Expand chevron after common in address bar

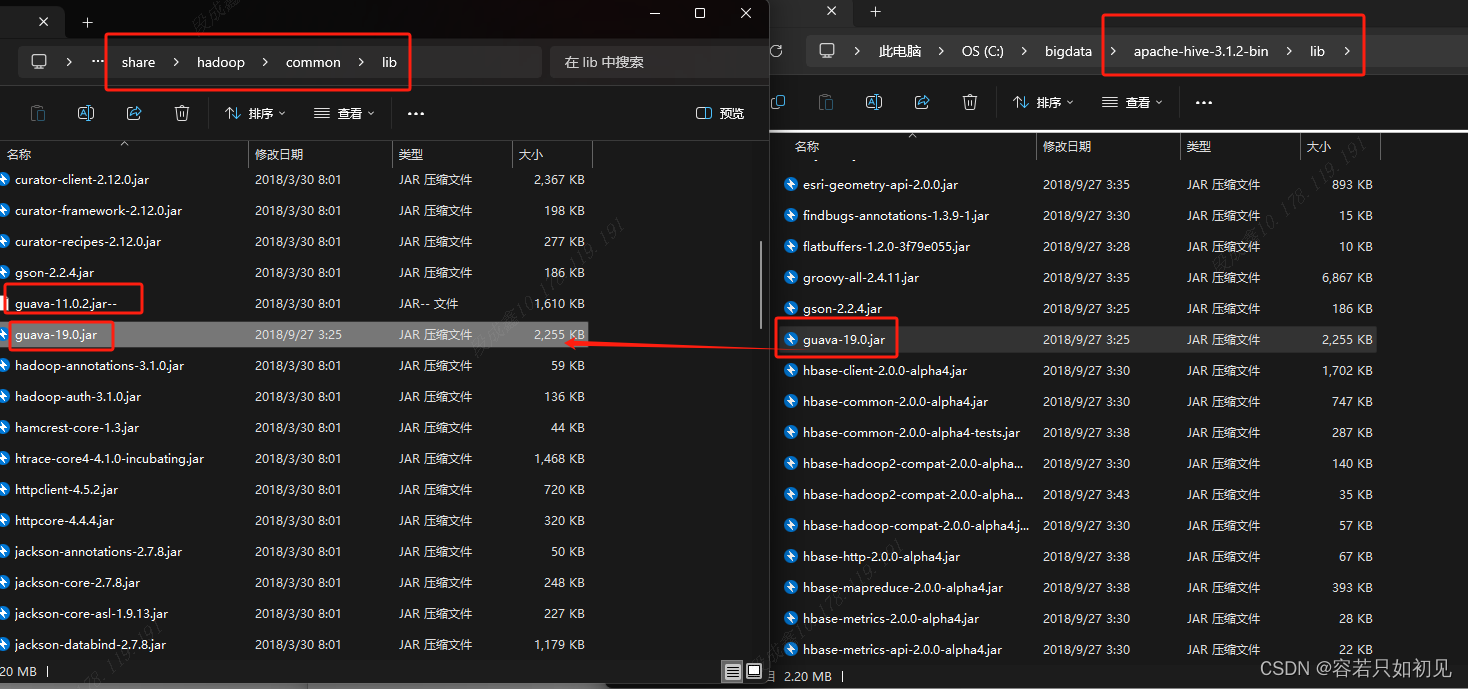pyautogui.click(x=361, y=62)
